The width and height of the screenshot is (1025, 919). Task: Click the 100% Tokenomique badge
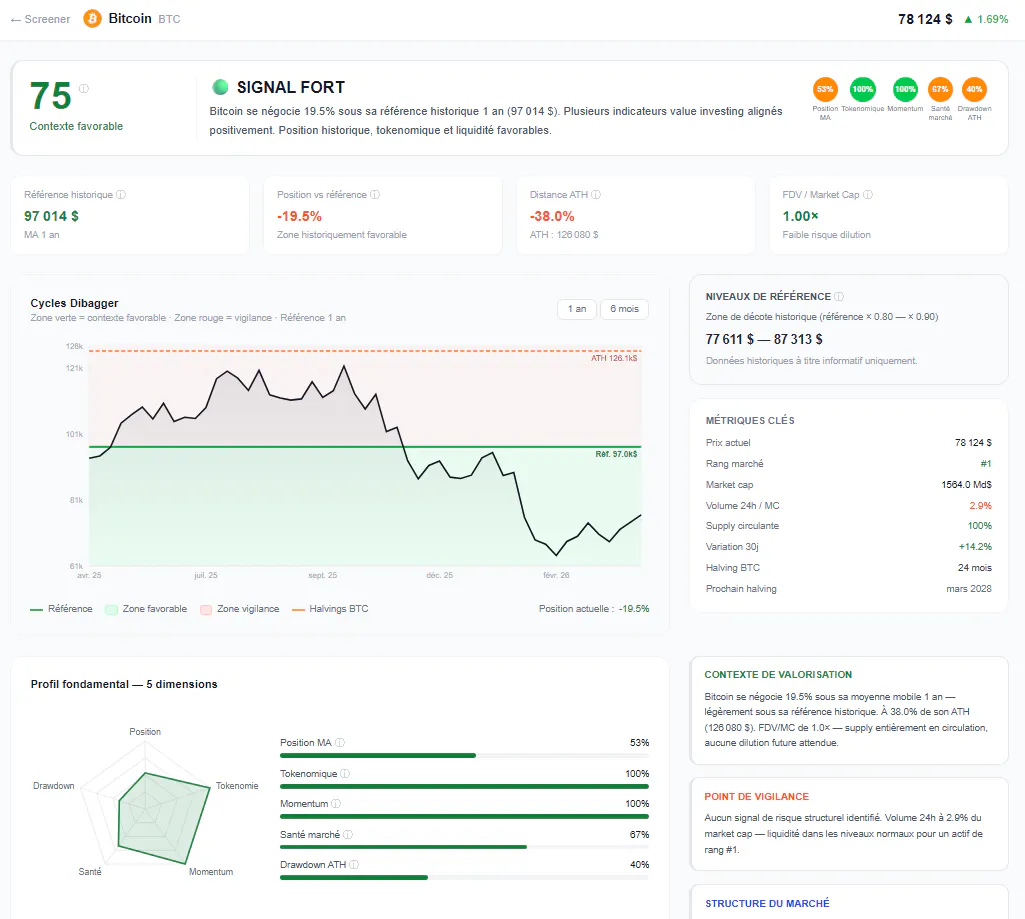point(862,90)
